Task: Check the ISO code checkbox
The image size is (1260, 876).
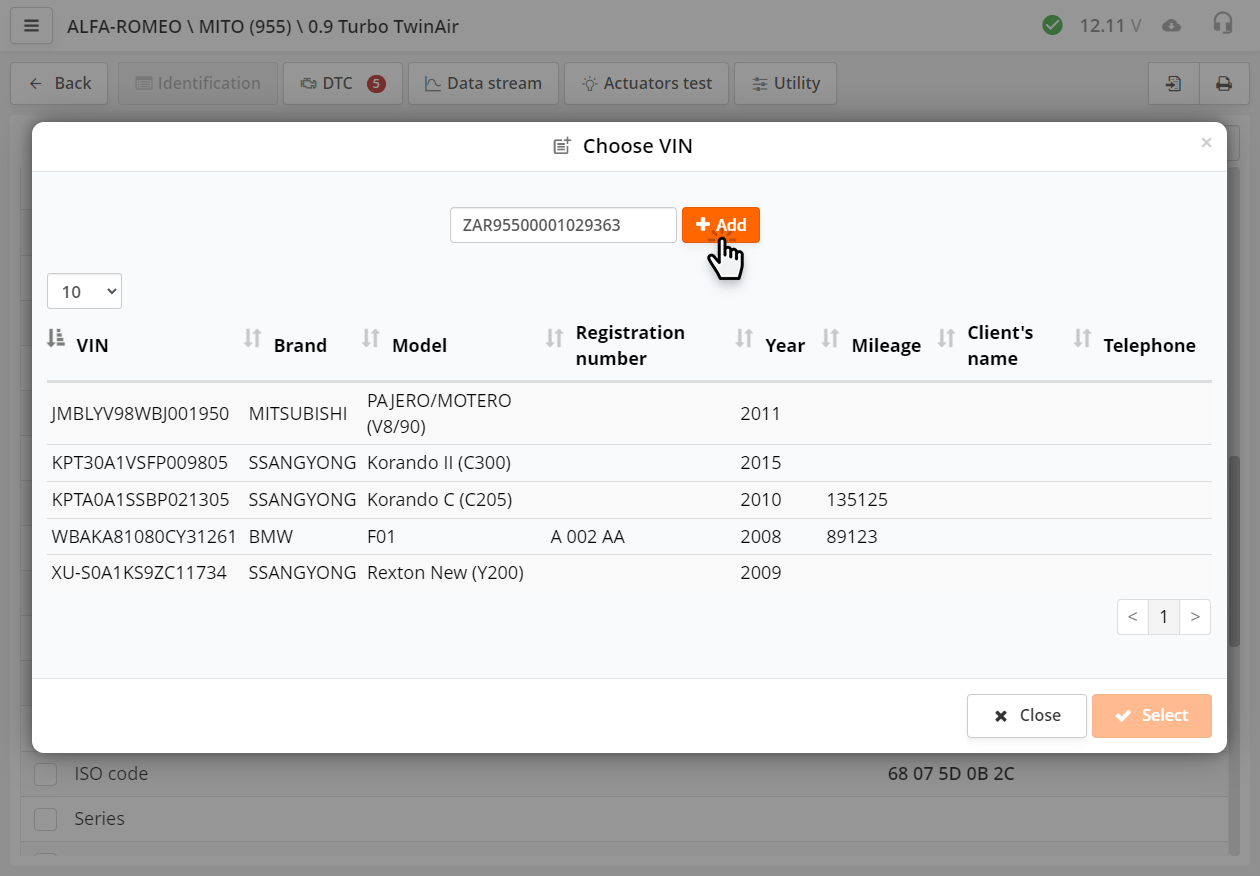Action: tap(45, 773)
